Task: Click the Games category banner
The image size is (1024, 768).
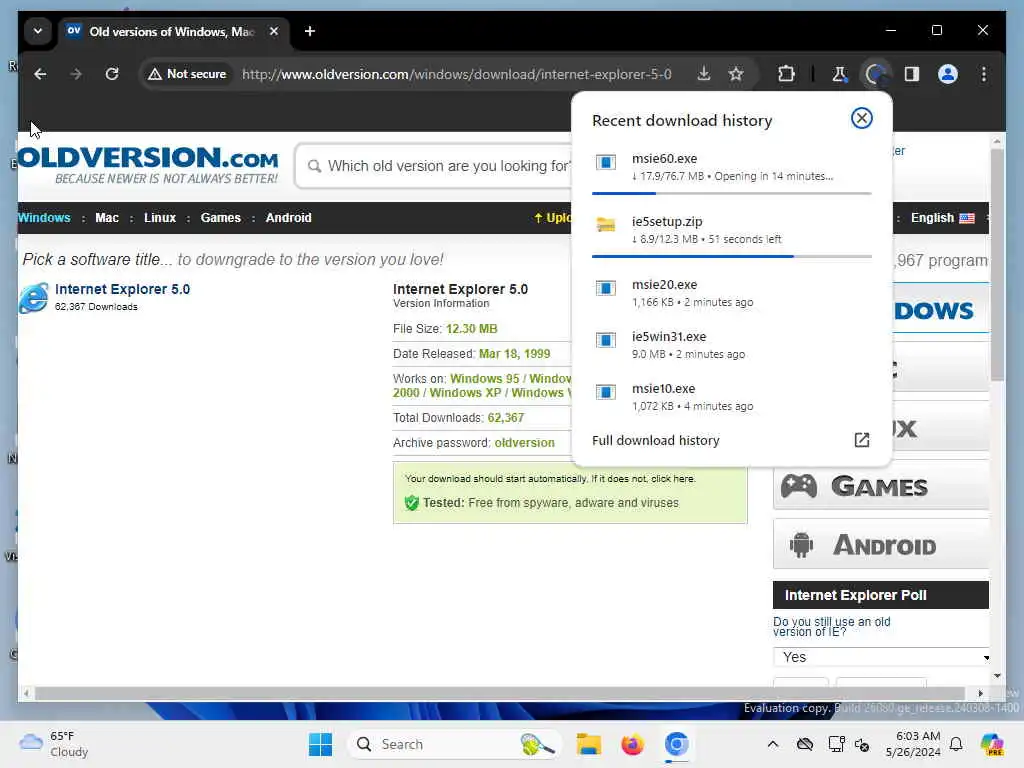Action: click(x=880, y=486)
